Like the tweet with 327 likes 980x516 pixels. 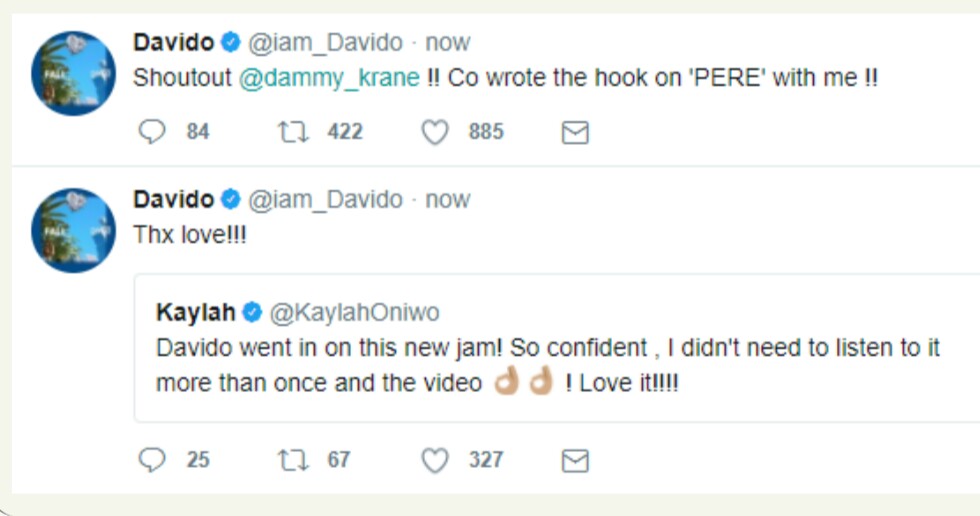435,460
